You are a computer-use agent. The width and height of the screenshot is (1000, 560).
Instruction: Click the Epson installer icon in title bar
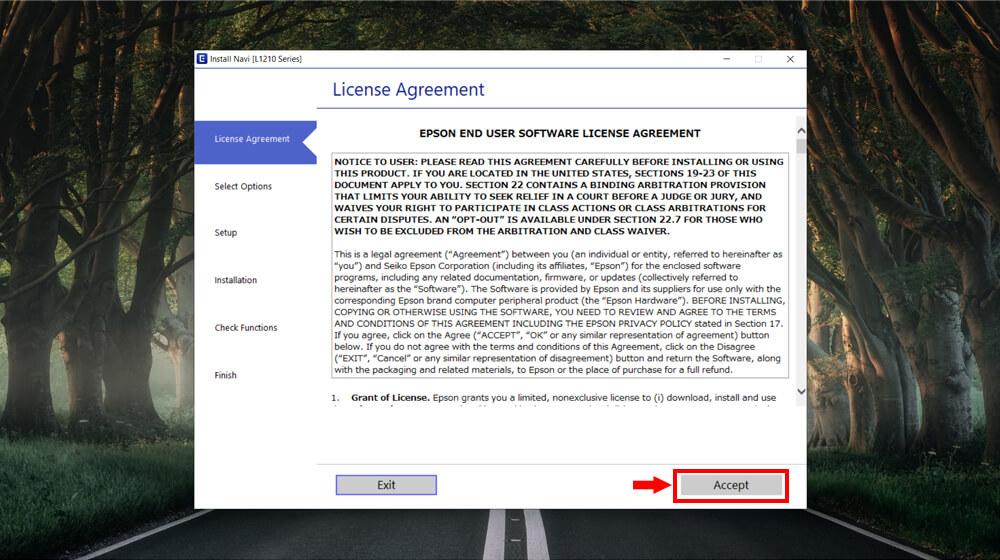(202, 59)
